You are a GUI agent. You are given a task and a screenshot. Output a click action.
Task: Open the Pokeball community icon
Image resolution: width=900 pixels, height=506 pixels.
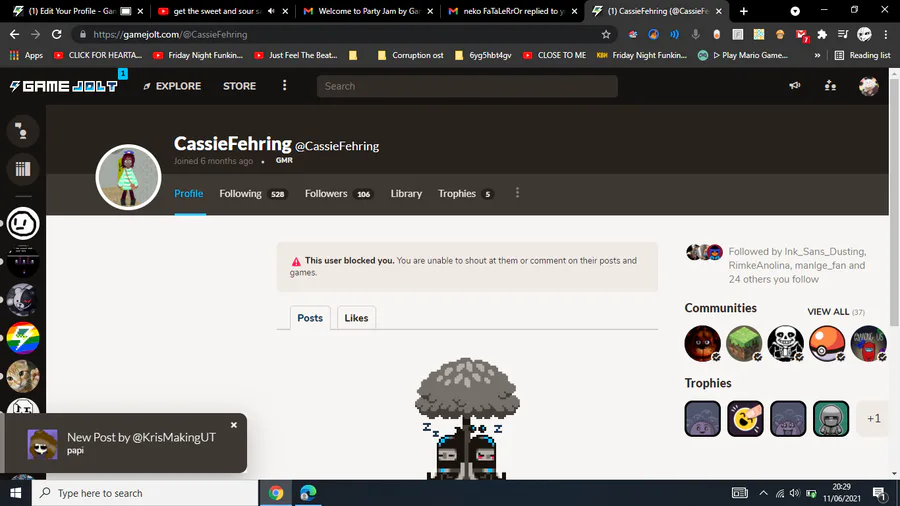827,343
